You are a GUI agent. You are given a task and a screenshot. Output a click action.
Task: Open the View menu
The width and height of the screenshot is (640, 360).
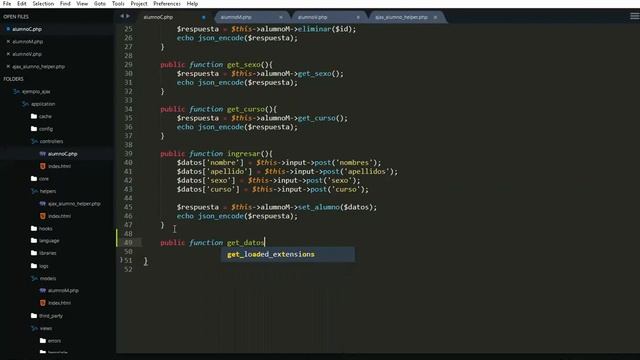click(x=82, y=4)
